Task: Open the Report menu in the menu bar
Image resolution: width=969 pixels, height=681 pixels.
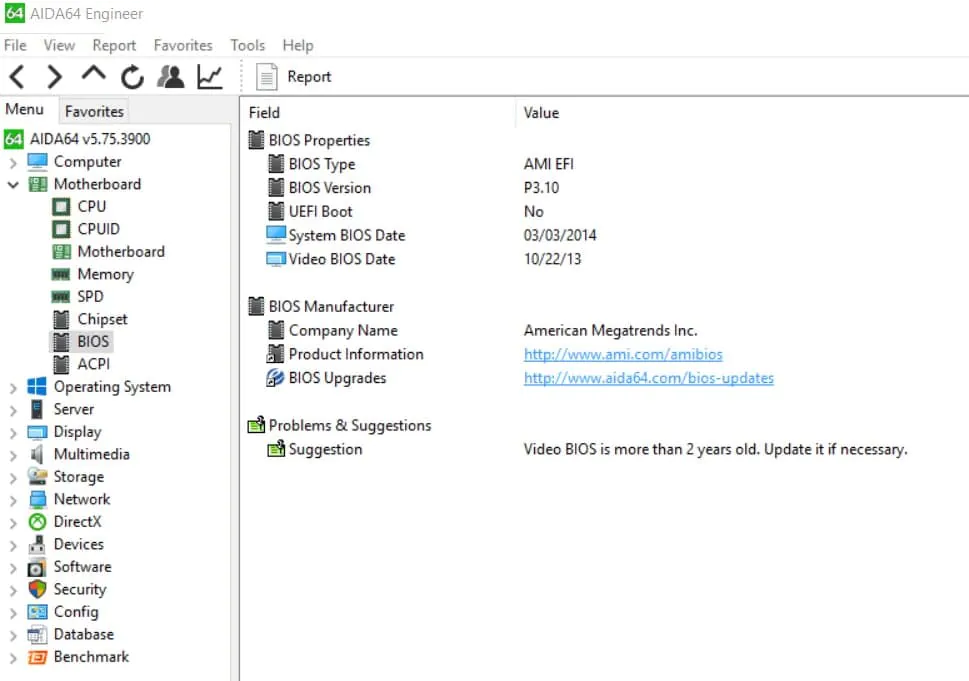Action: point(114,45)
